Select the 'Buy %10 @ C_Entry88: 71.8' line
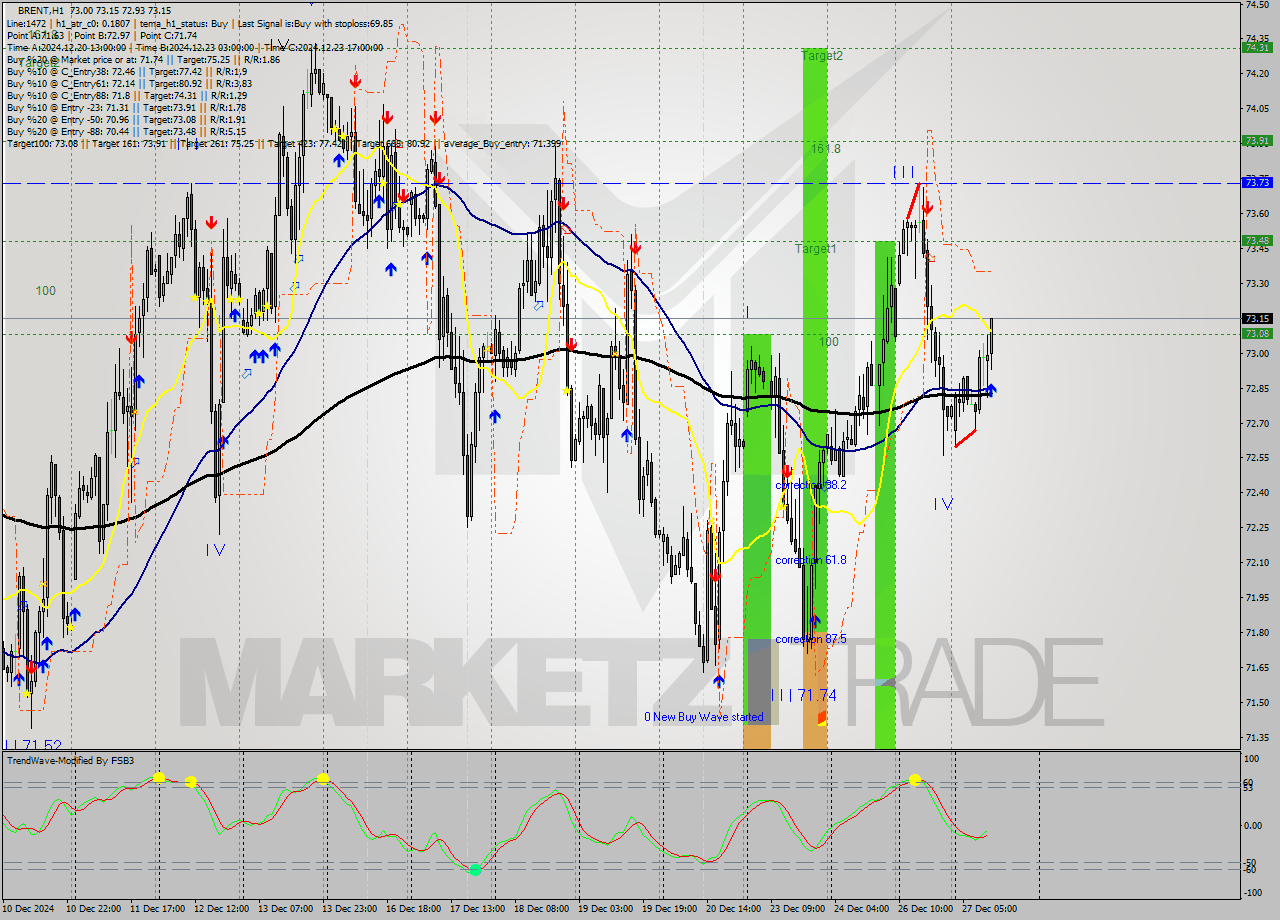This screenshot has height=920, width=1280. tap(68, 95)
